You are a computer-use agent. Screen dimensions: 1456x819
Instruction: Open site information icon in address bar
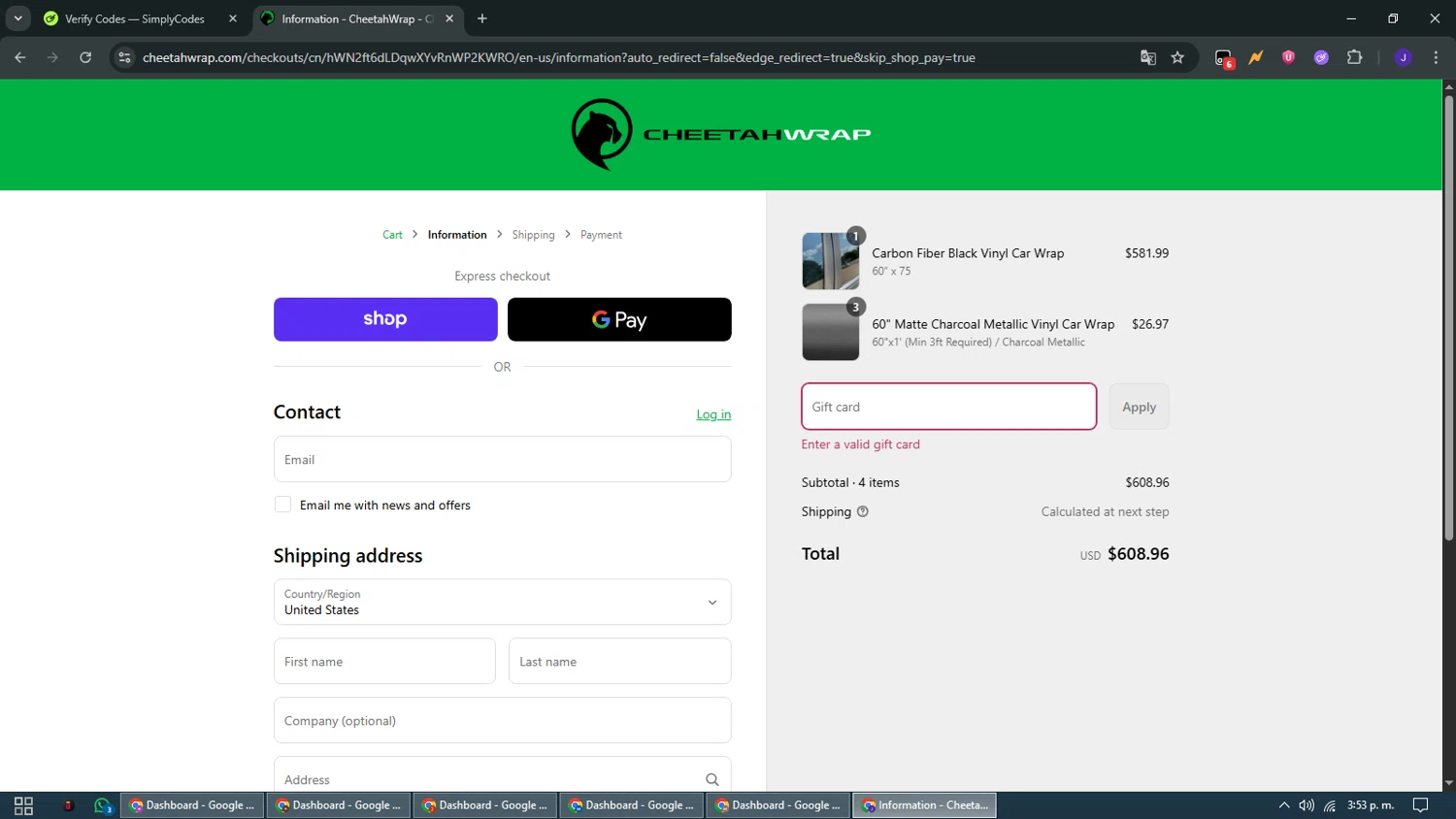[124, 57]
